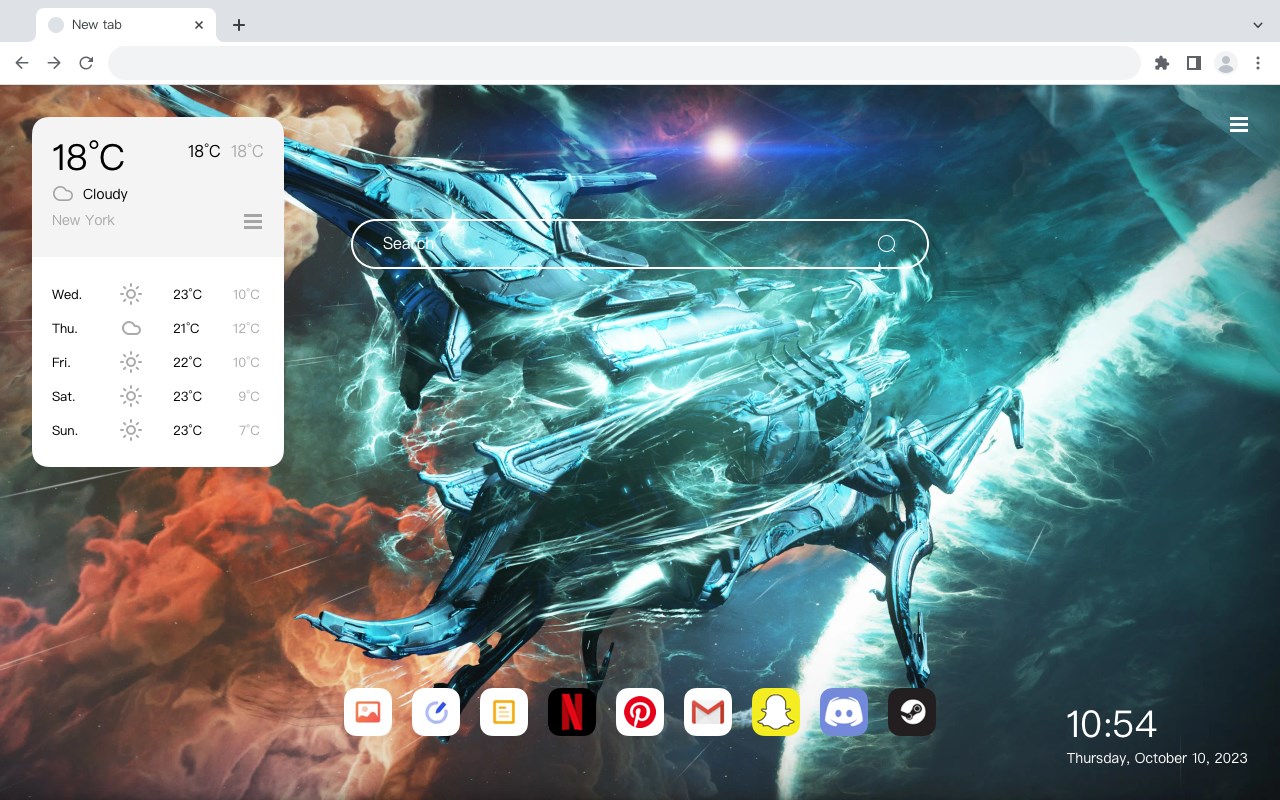Open the Photos gallery shortcut icon
Screen dimensions: 1280x800
368,712
